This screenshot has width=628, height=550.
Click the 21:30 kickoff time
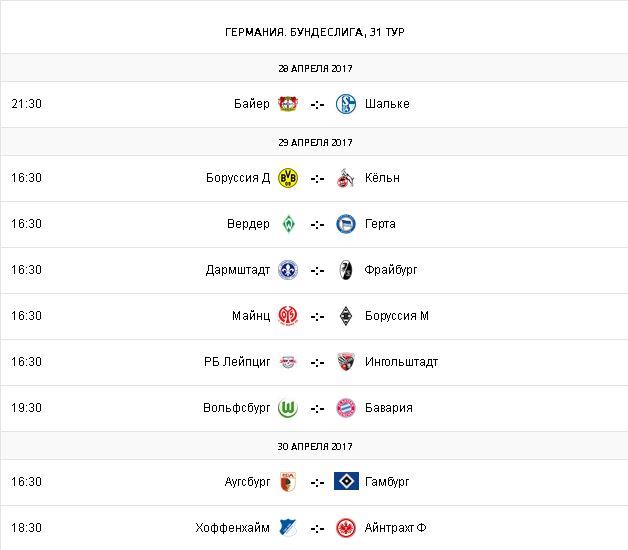26,103
